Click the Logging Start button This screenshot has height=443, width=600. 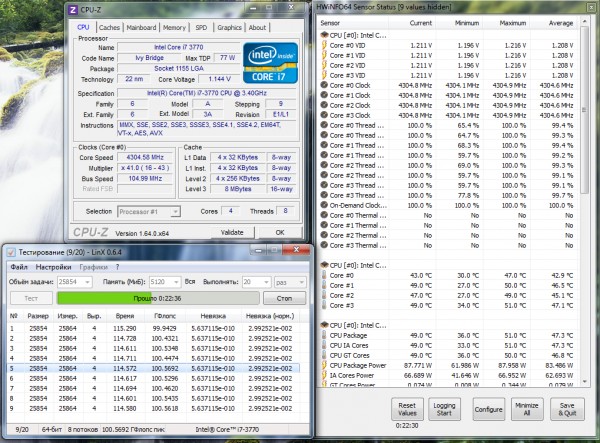(x=444, y=409)
